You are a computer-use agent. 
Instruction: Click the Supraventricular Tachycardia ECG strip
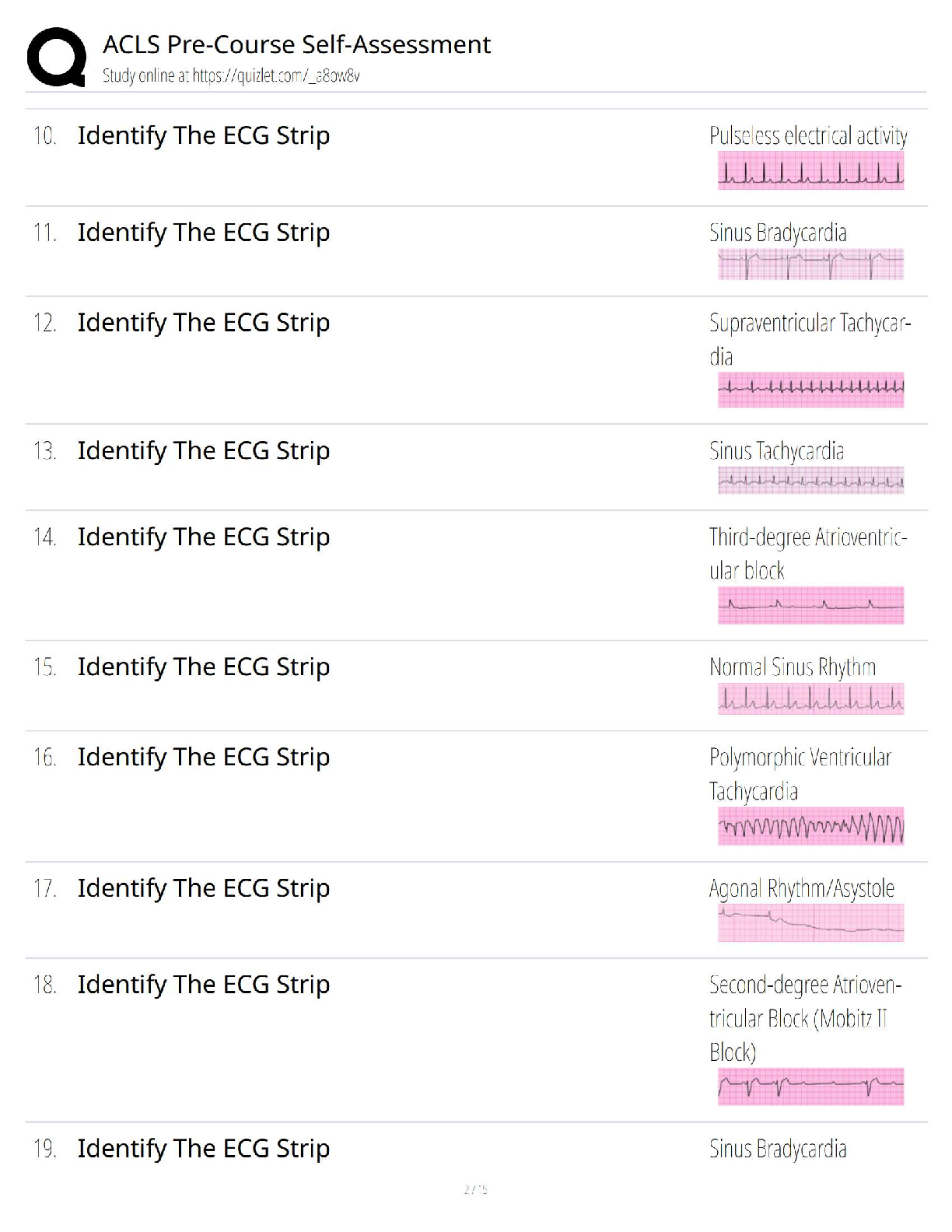coord(810,390)
